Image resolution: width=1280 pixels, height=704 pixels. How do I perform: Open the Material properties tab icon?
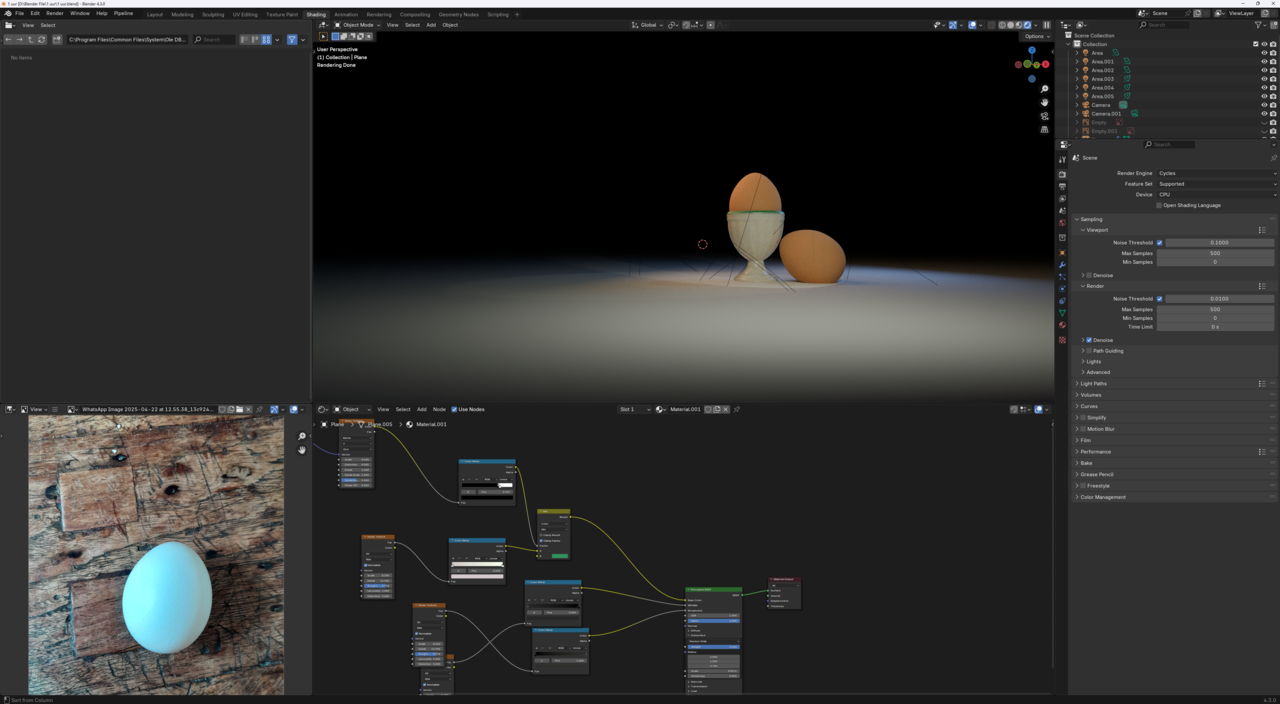click(x=1062, y=326)
